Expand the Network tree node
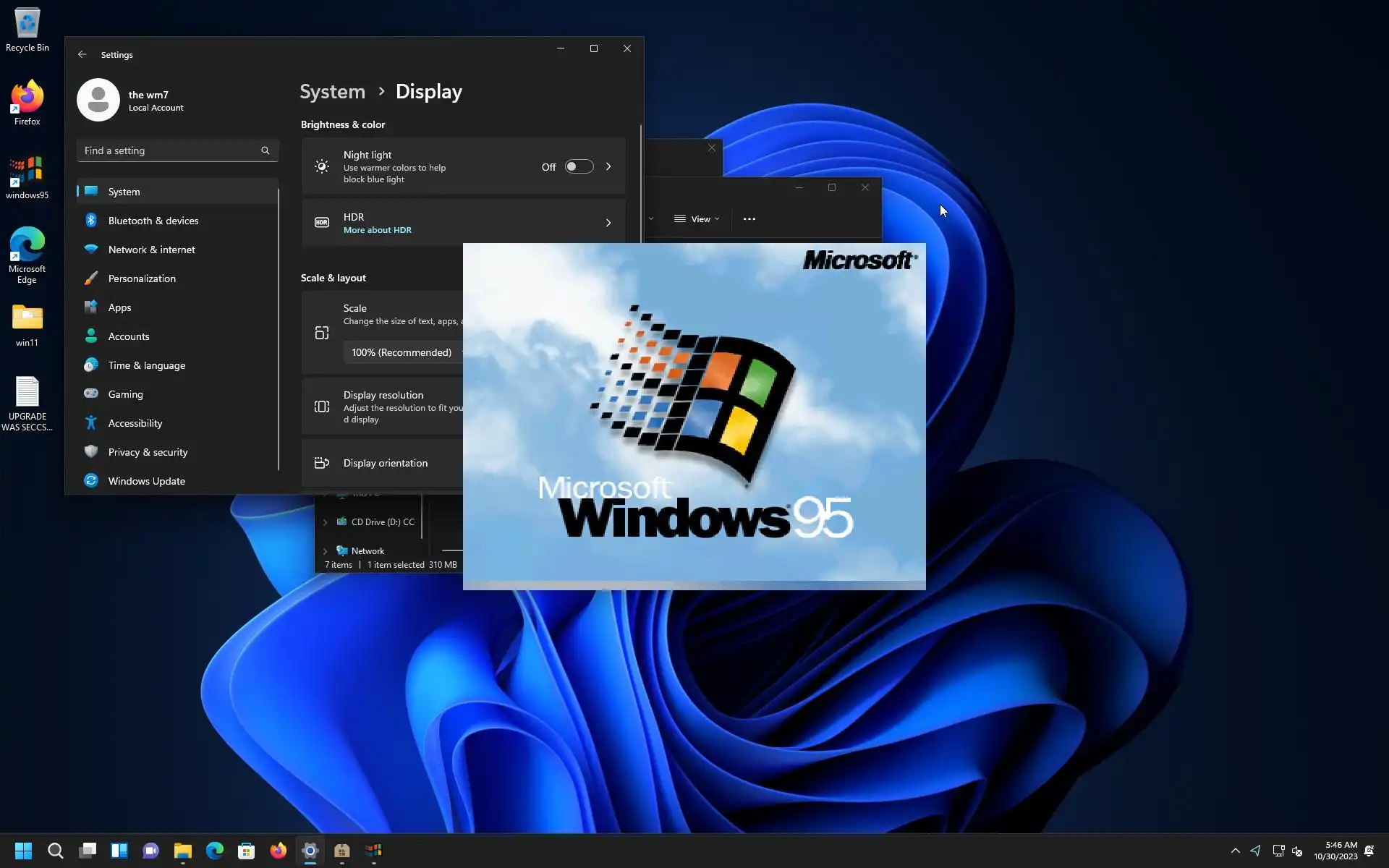This screenshot has height=868, width=1389. click(325, 551)
